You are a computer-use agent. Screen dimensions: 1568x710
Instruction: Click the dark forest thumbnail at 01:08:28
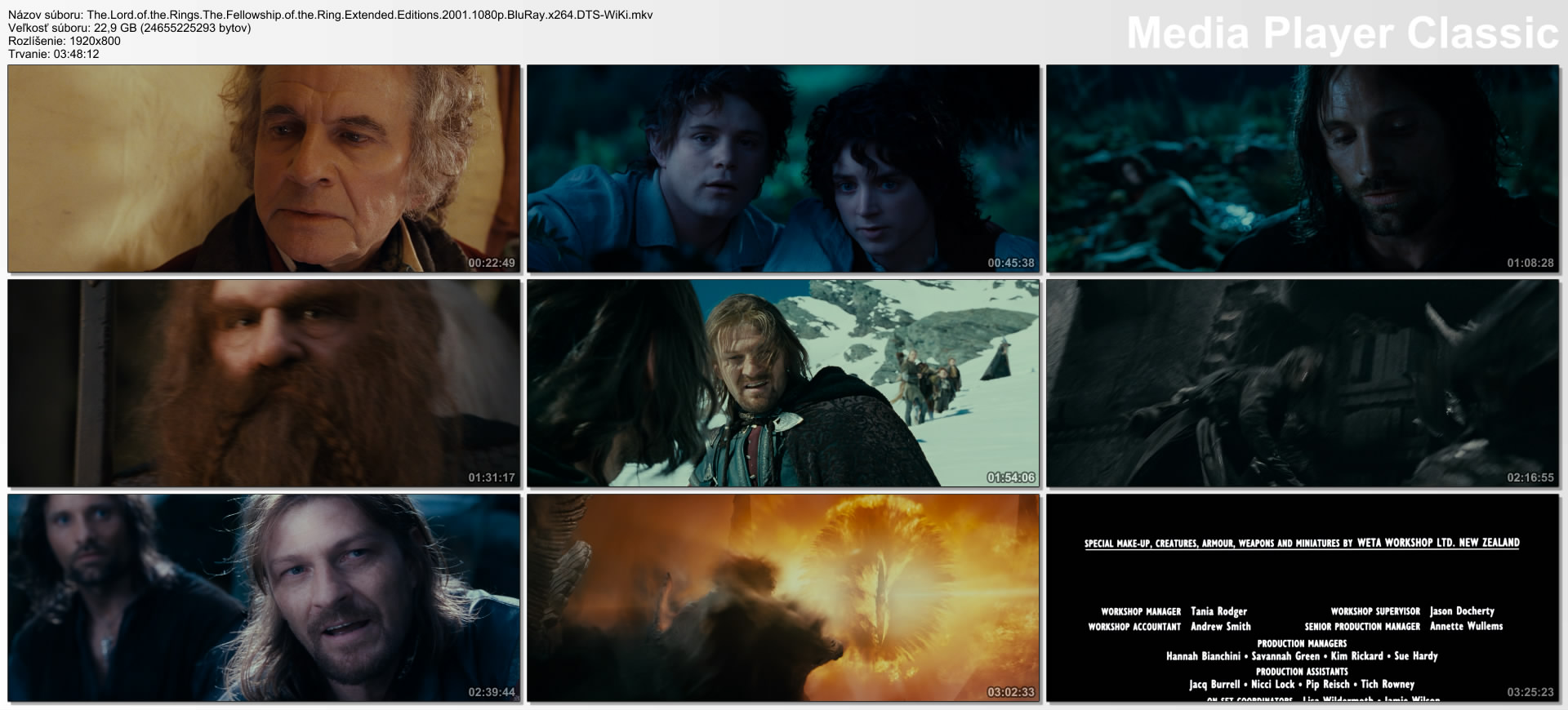(x=1302, y=168)
